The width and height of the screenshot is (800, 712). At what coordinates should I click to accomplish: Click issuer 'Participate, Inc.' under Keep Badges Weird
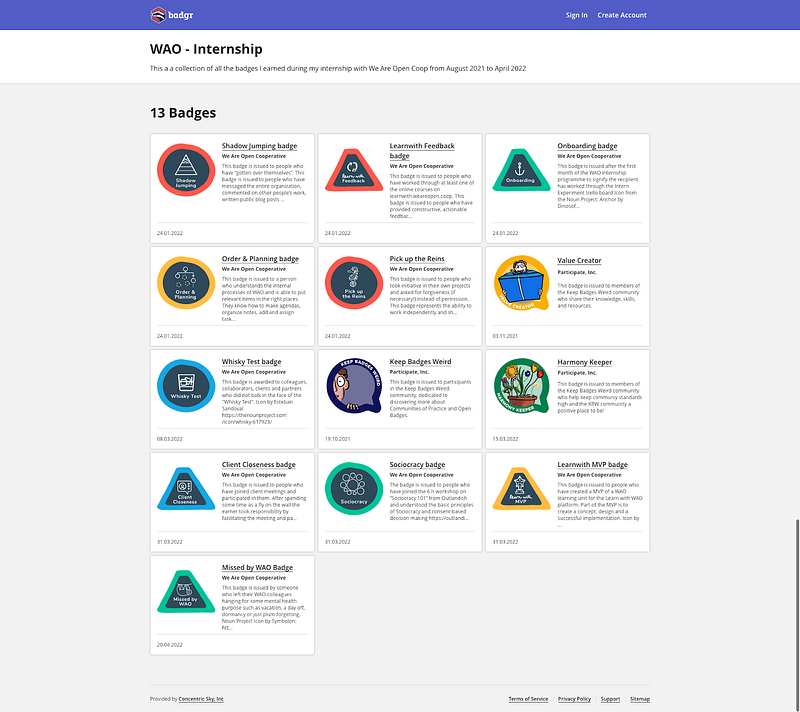point(409,372)
